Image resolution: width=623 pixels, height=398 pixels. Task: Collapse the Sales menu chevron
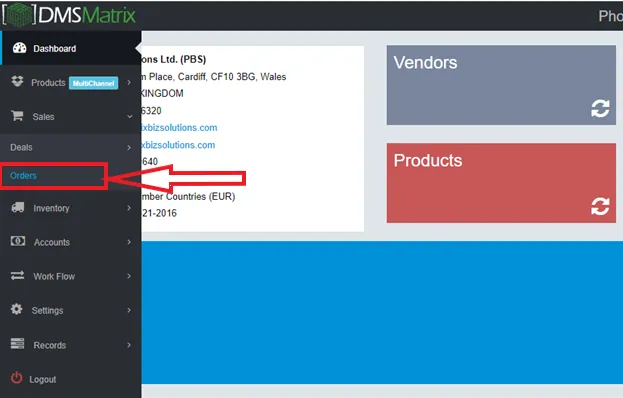click(130, 116)
